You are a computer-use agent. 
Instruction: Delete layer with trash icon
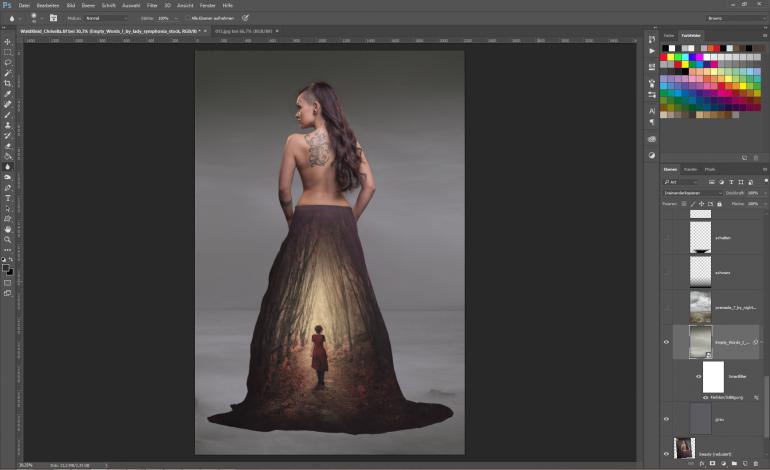point(756,463)
